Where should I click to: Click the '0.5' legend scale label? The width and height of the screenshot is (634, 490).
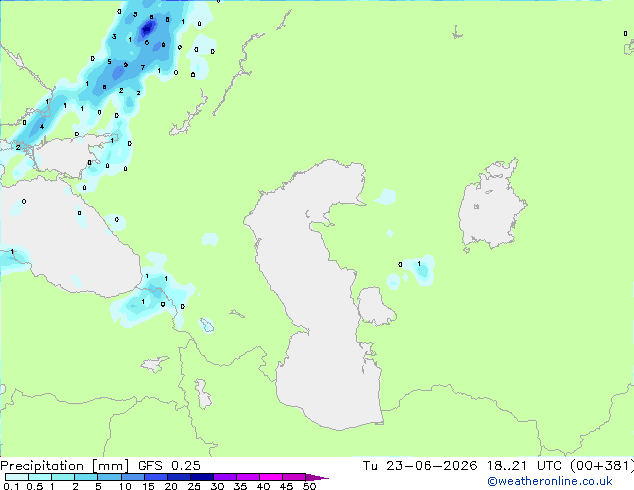[35, 486]
